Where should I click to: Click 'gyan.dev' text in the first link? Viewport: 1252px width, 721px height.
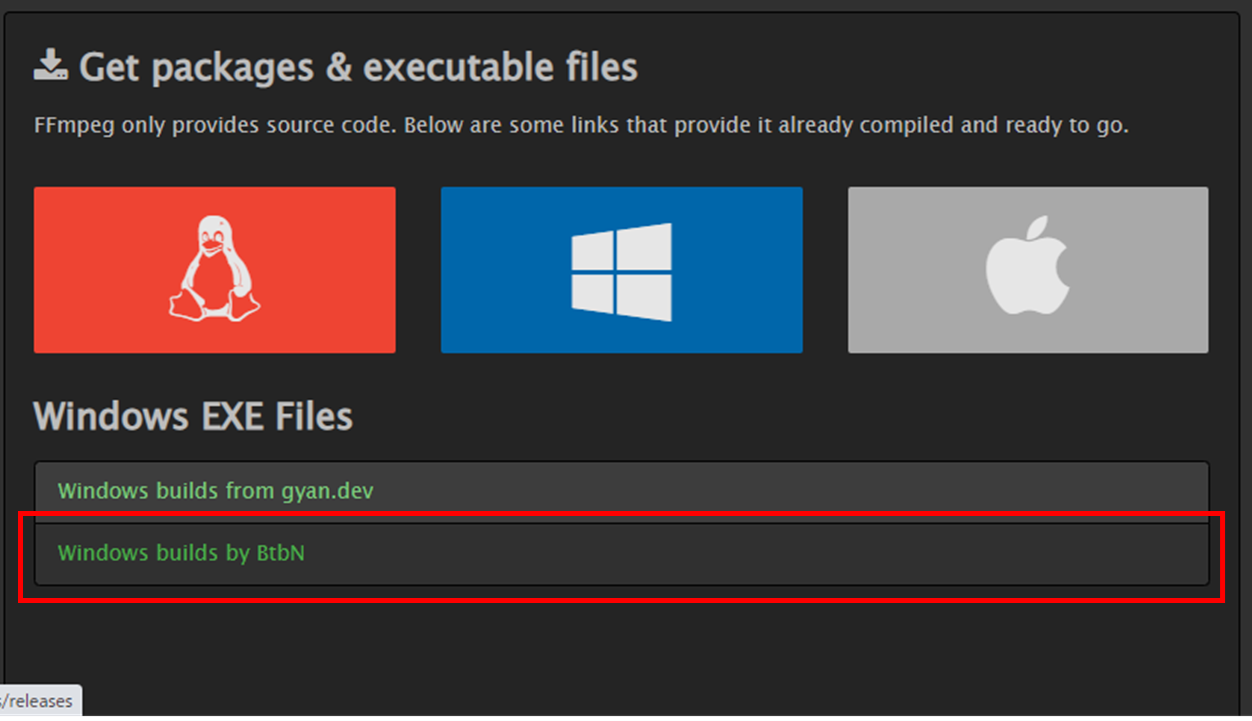[x=327, y=491]
